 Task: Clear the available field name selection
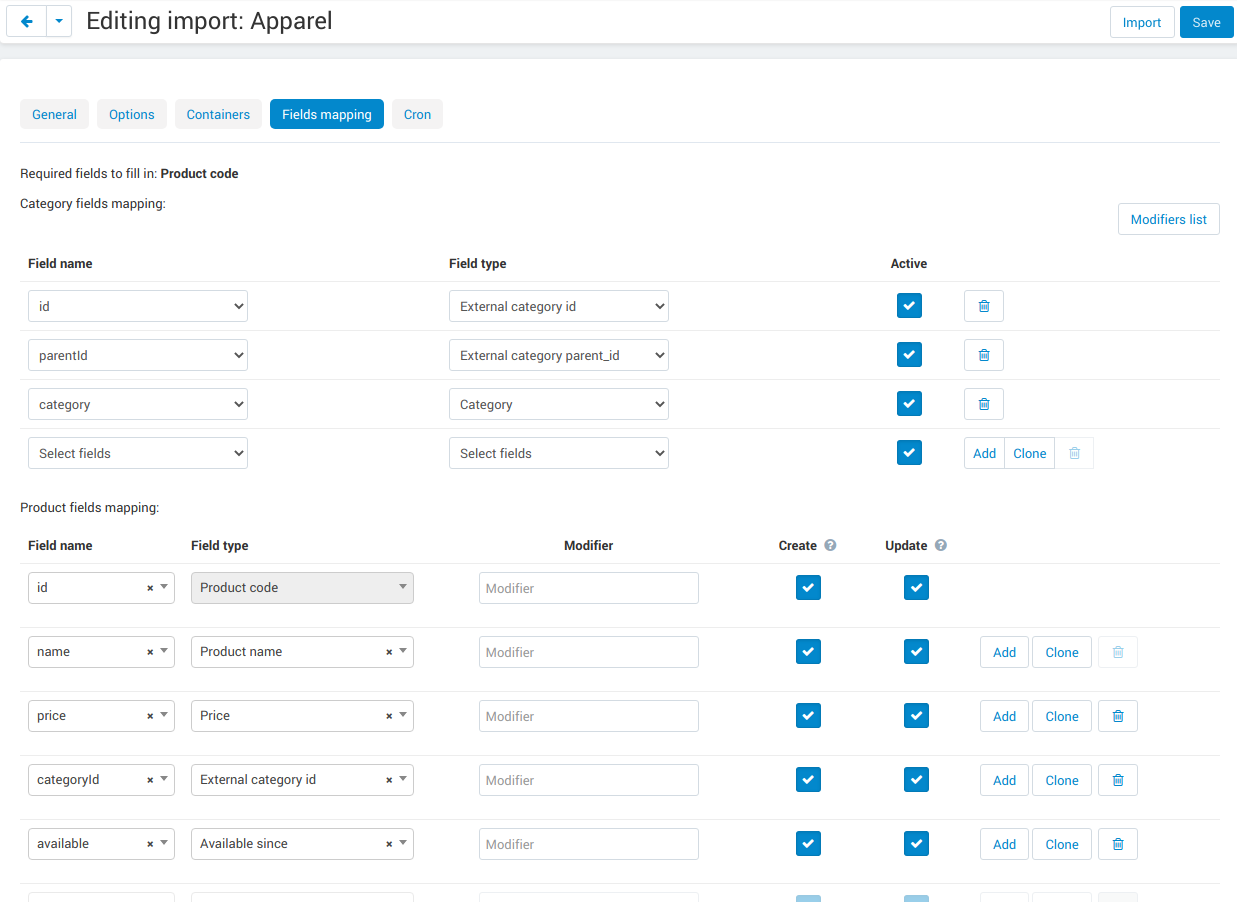(x=150, y=844)
